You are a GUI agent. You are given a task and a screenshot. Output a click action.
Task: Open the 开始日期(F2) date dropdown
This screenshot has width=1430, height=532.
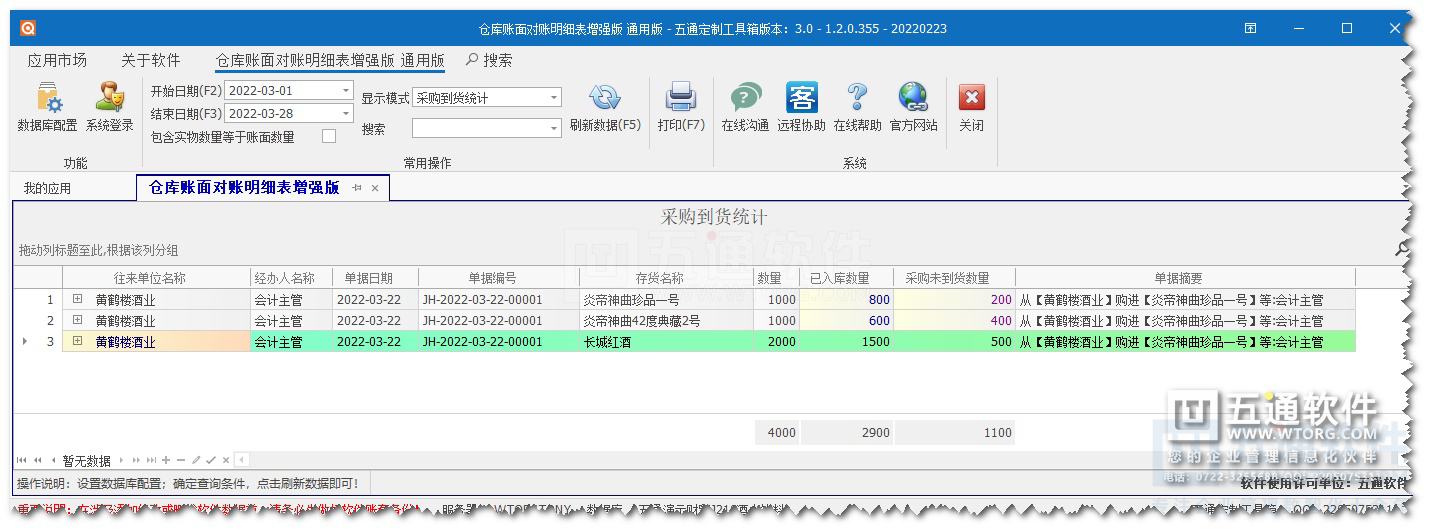(346, 90)
